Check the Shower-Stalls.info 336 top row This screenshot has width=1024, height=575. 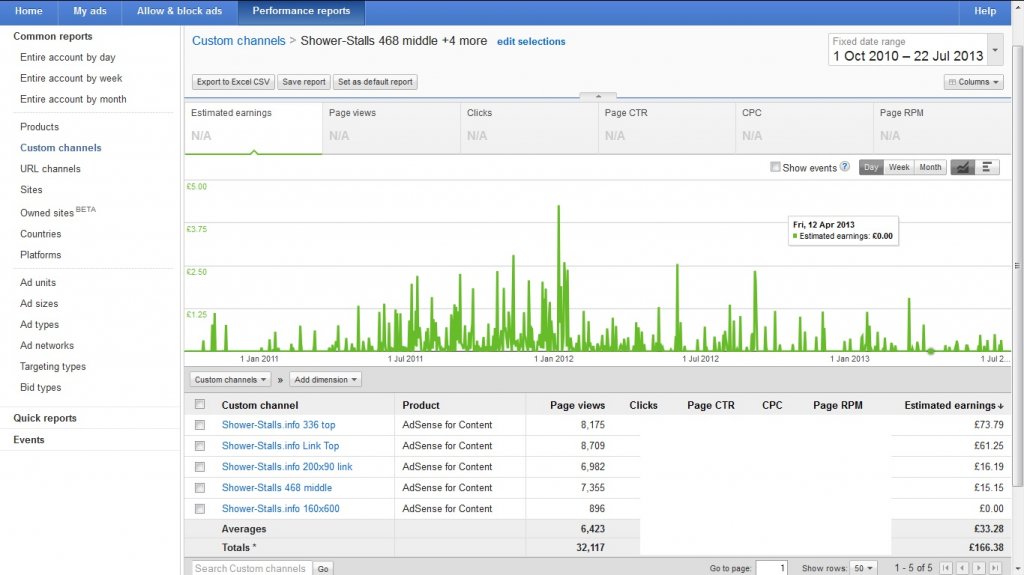[x=200, y=425]
